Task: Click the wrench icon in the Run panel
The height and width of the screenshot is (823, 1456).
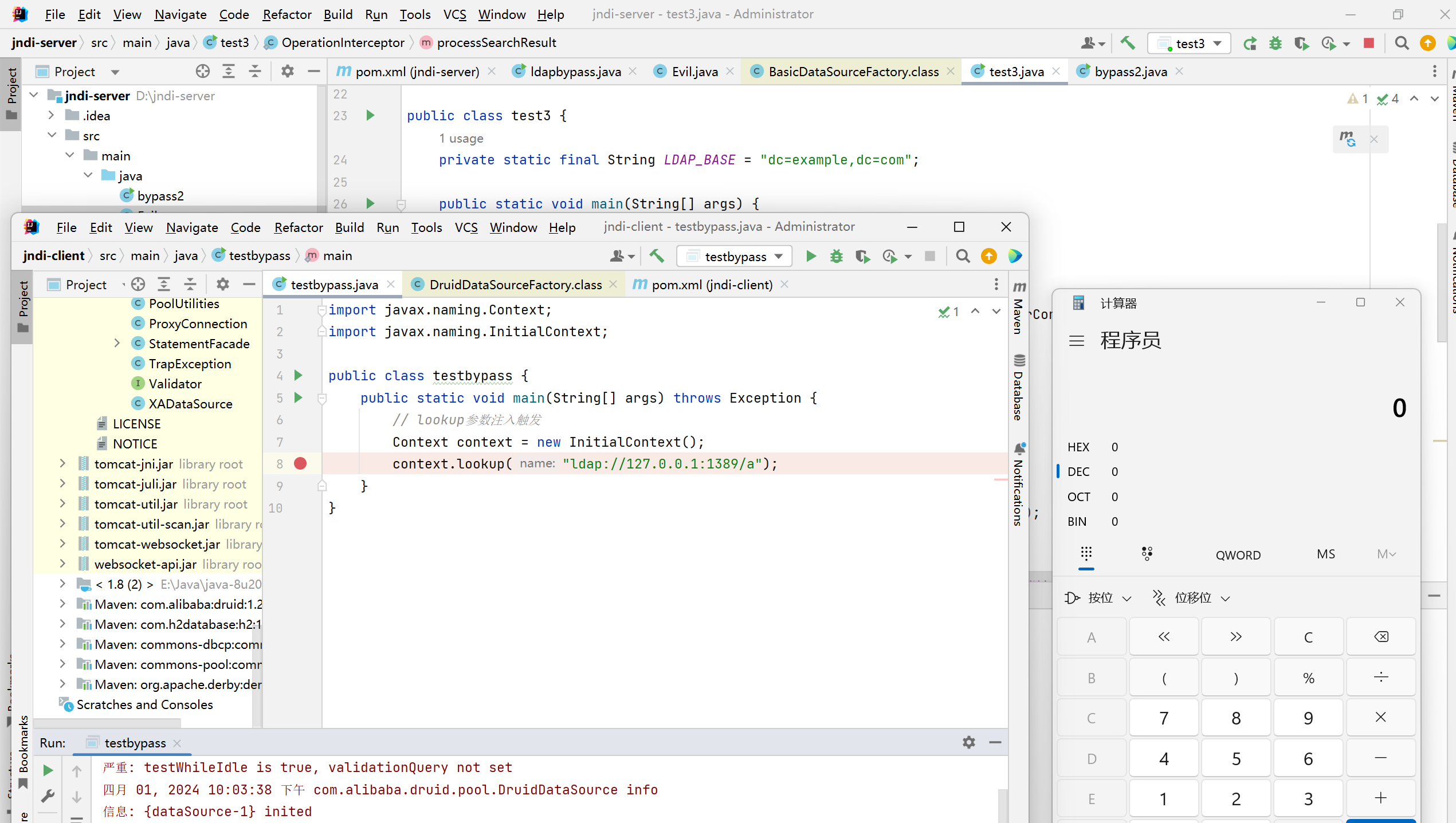Action: [48, 796]
